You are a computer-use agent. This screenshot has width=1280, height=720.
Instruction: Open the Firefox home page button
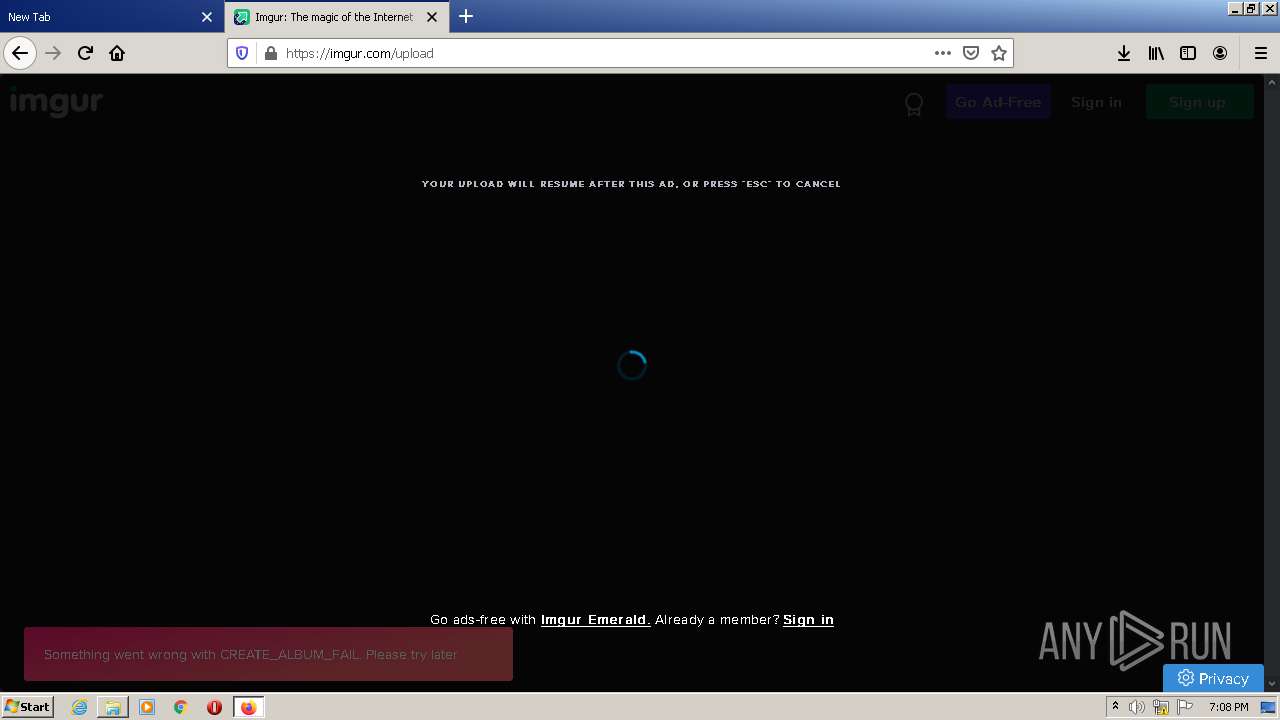coord(117,53)
